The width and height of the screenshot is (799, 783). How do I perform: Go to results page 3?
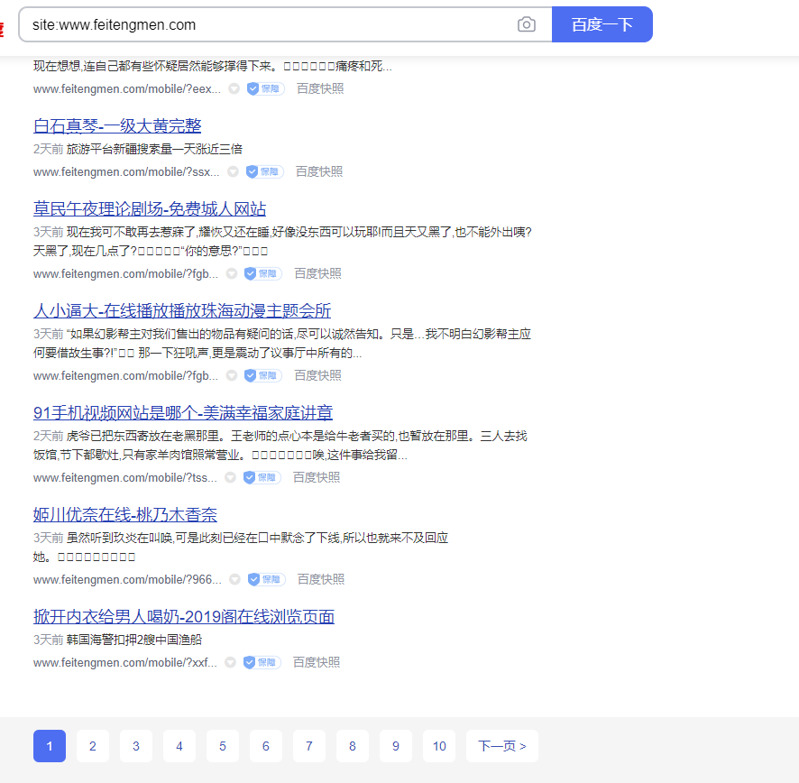click(136, 746)
